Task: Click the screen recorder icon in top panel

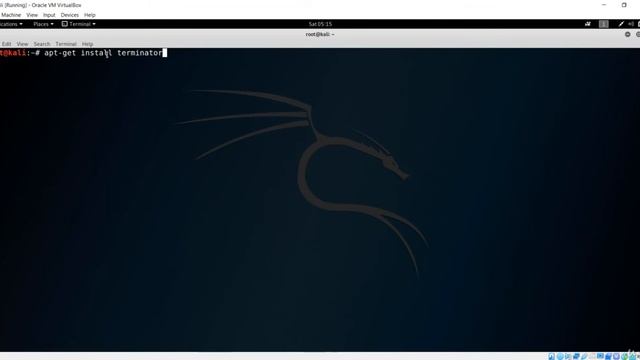Action: tap(588, 24)
